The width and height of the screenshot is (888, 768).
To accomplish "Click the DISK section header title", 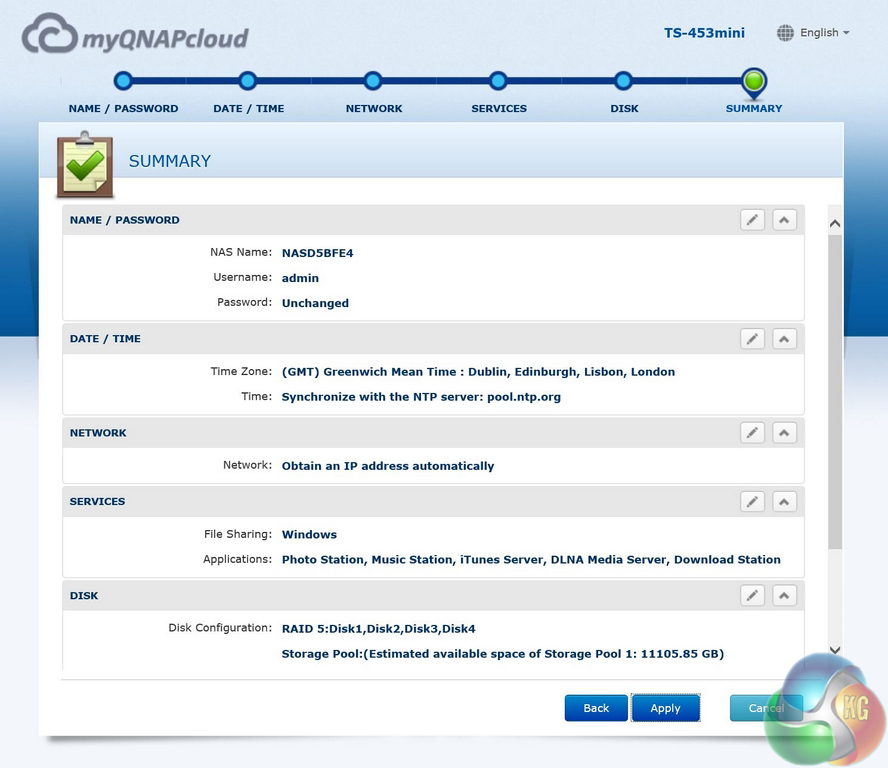I will pos(84,595).
